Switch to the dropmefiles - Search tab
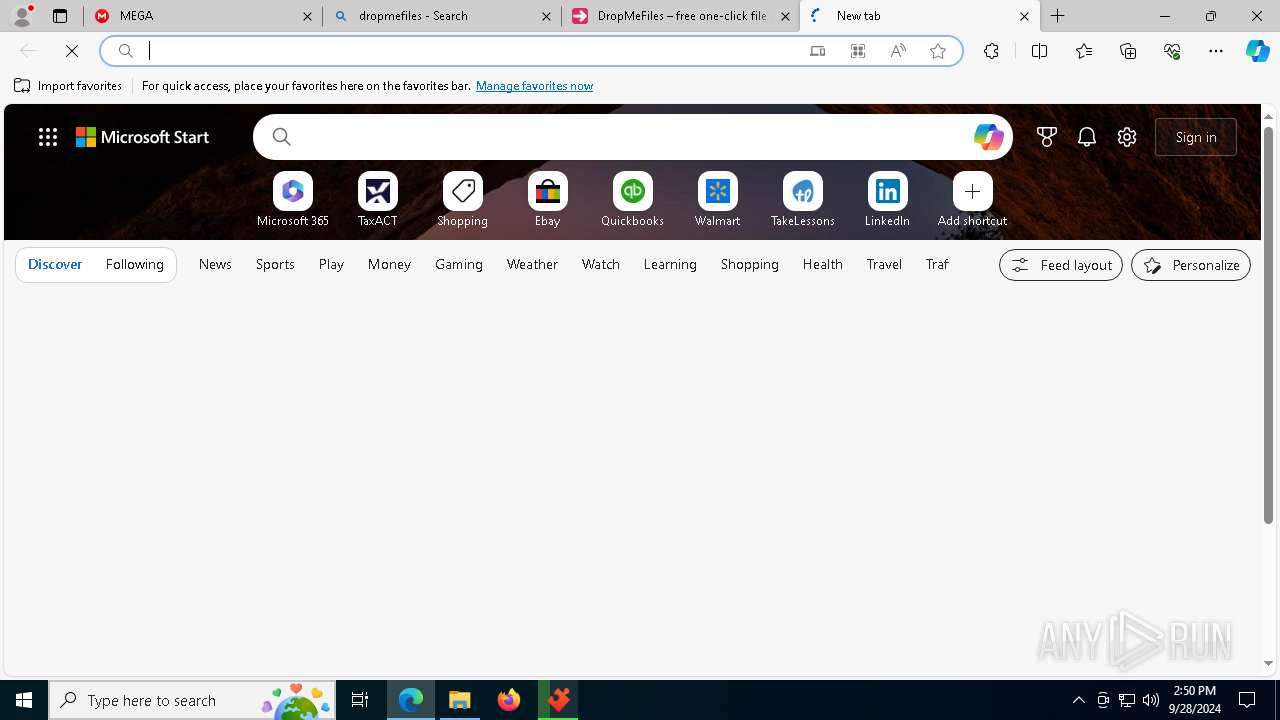This screenshot has height=720, width=1280. (x=442, y=16)
